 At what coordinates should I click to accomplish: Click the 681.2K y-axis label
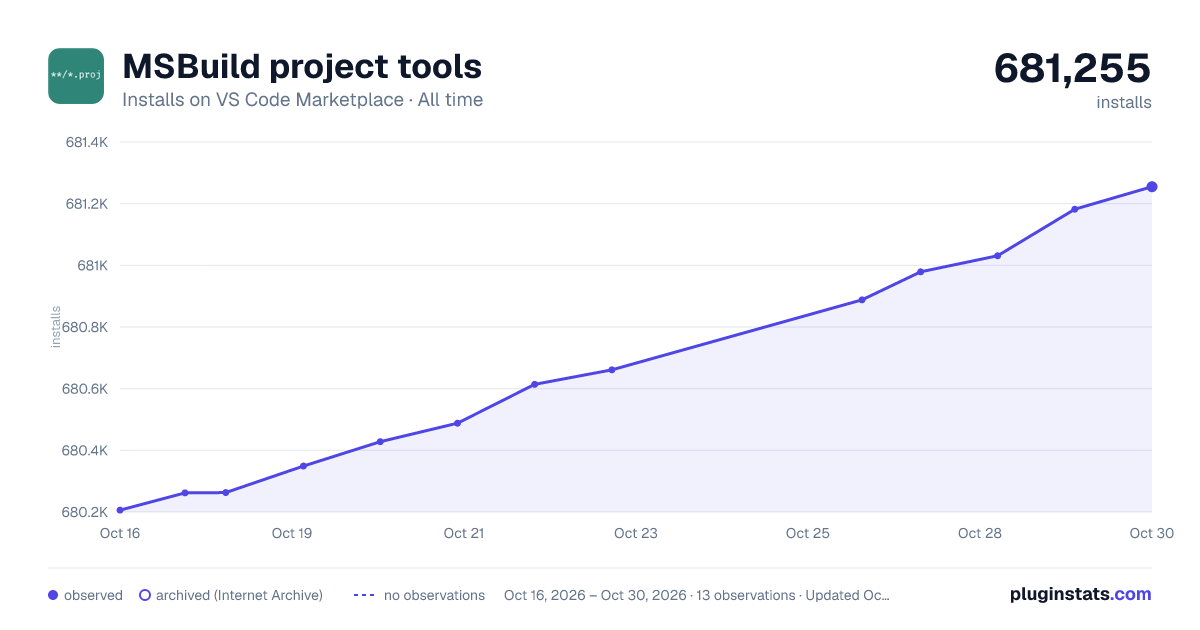tap(86, 204)
